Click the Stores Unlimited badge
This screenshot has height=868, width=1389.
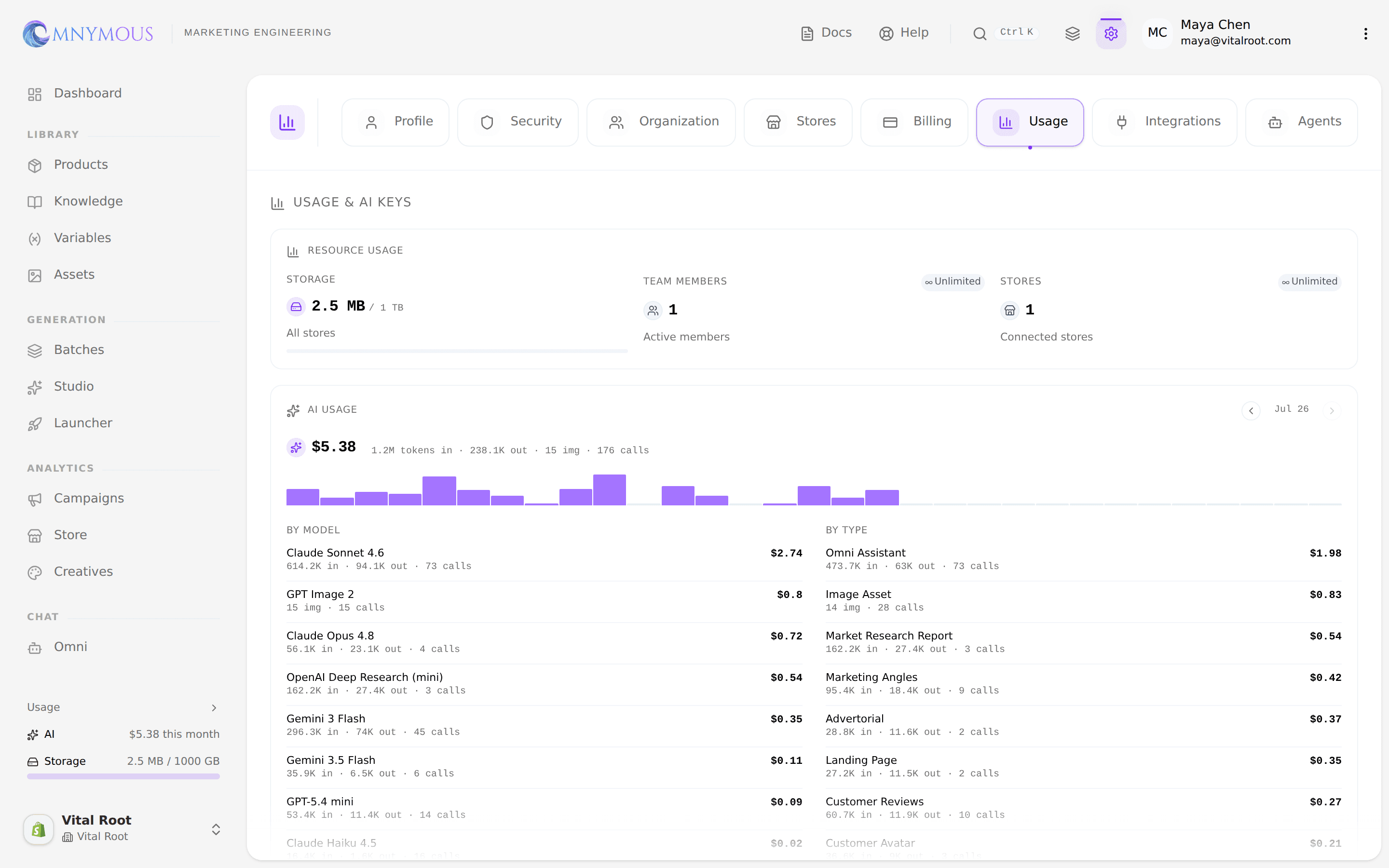pos(1310,281)
